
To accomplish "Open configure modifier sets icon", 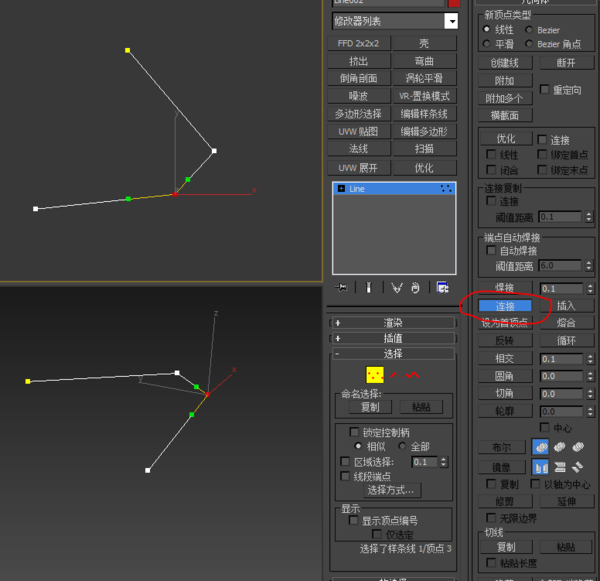I will pyautogui.click(x=442, y=287).
